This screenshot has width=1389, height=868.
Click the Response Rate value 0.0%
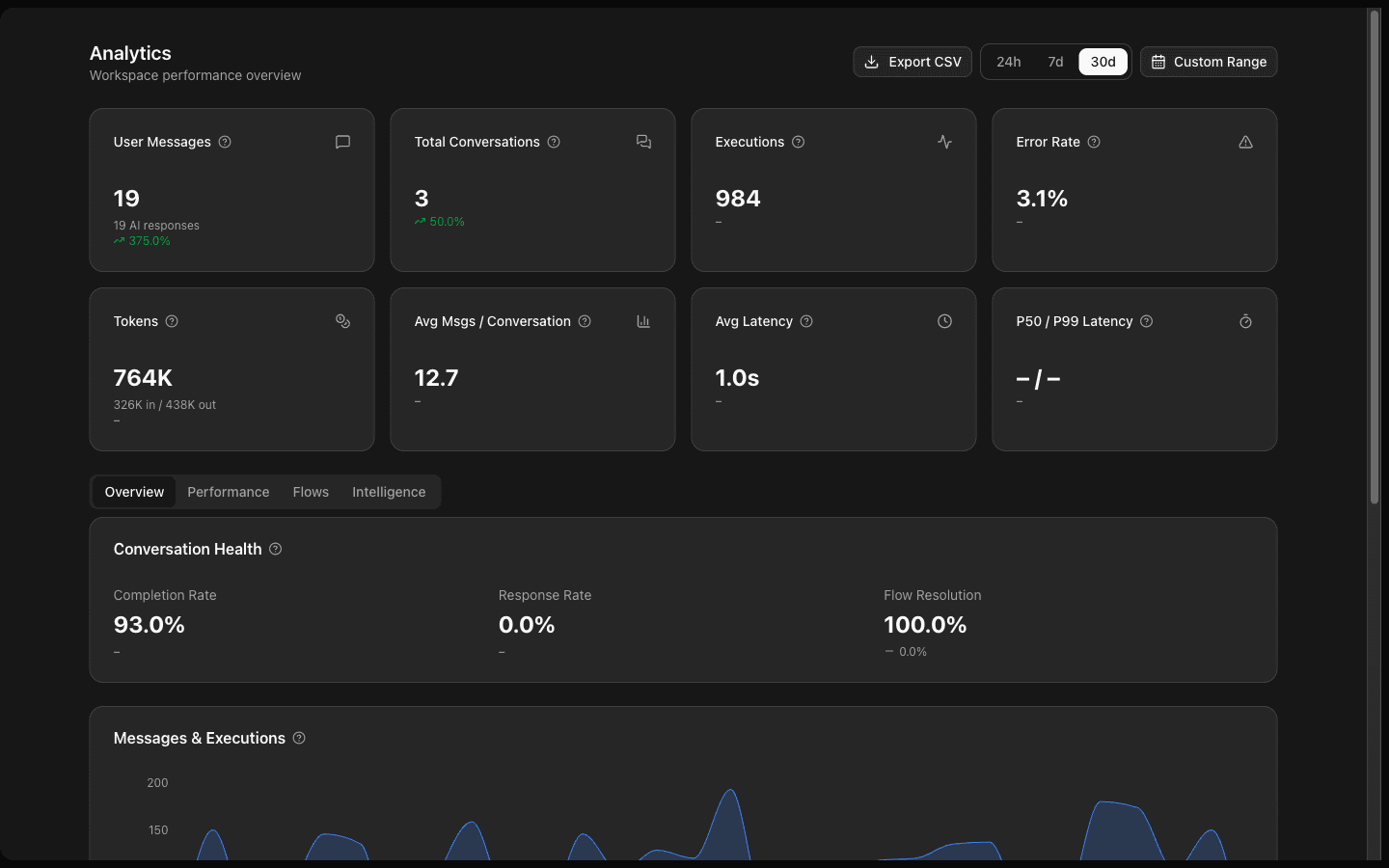point(527,625)
